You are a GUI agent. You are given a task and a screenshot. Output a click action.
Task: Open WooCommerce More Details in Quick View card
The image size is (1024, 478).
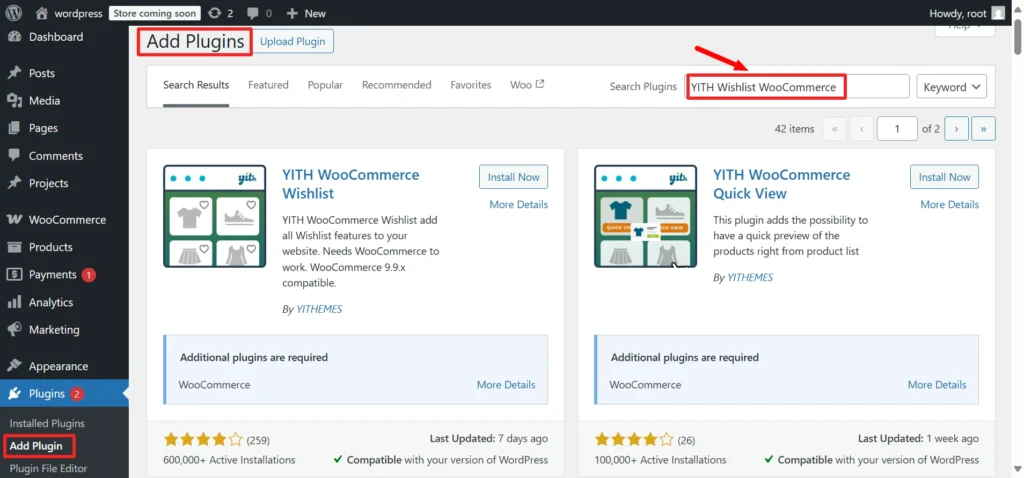(937, 385)
